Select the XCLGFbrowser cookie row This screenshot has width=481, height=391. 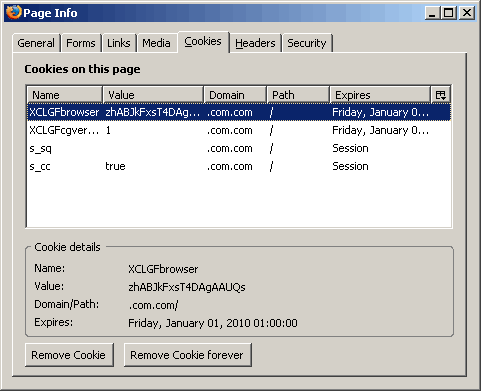click(239, 112)
